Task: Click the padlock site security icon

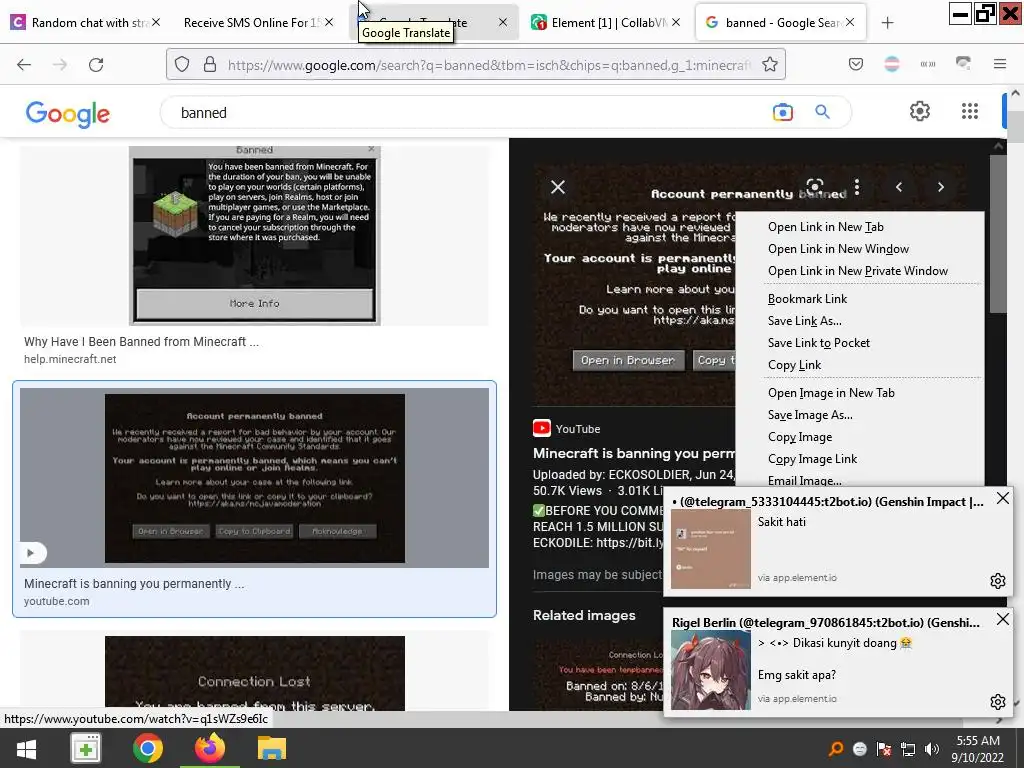Action: pos(210,64)
